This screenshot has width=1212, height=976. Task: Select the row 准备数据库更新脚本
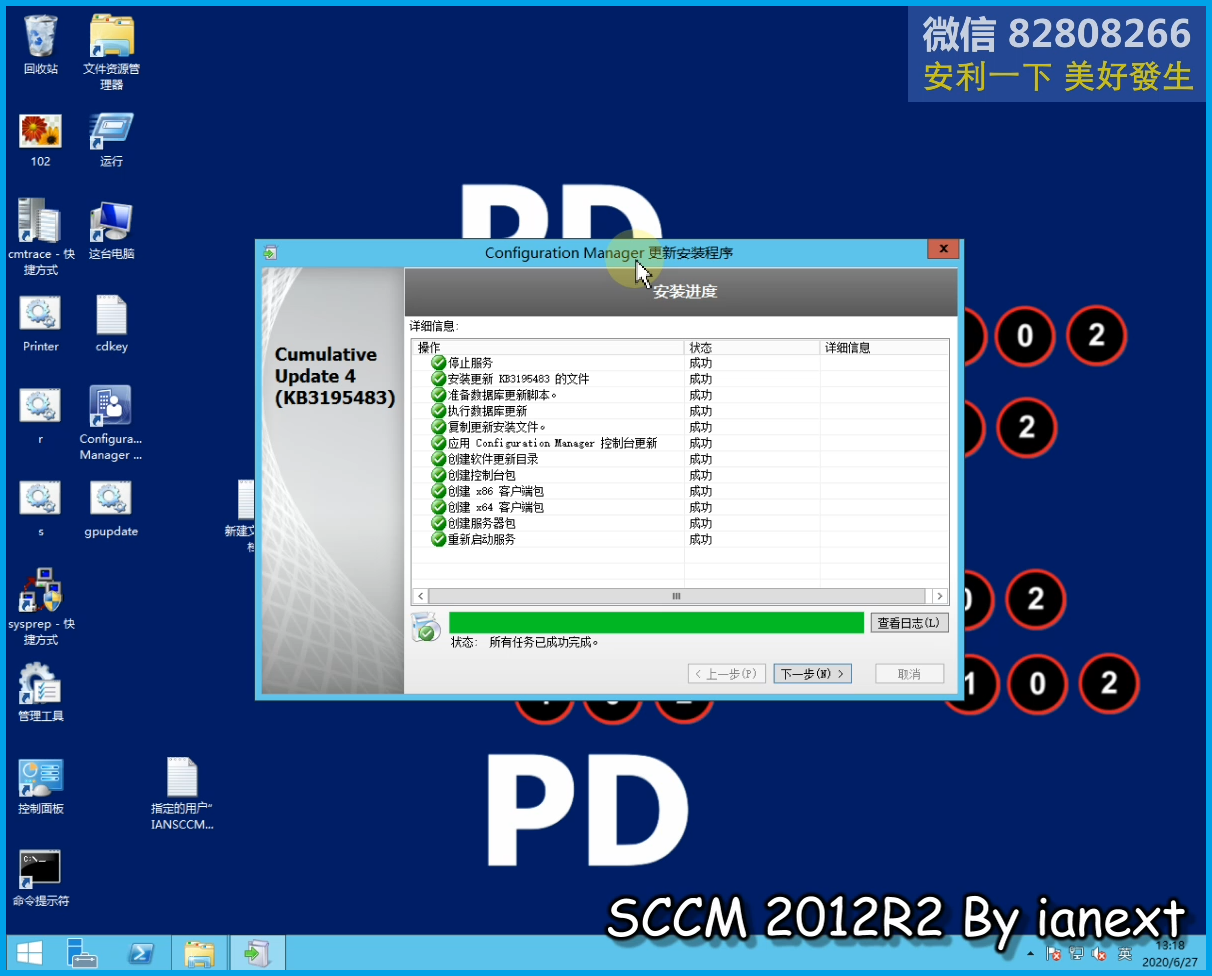pos(680,395)
